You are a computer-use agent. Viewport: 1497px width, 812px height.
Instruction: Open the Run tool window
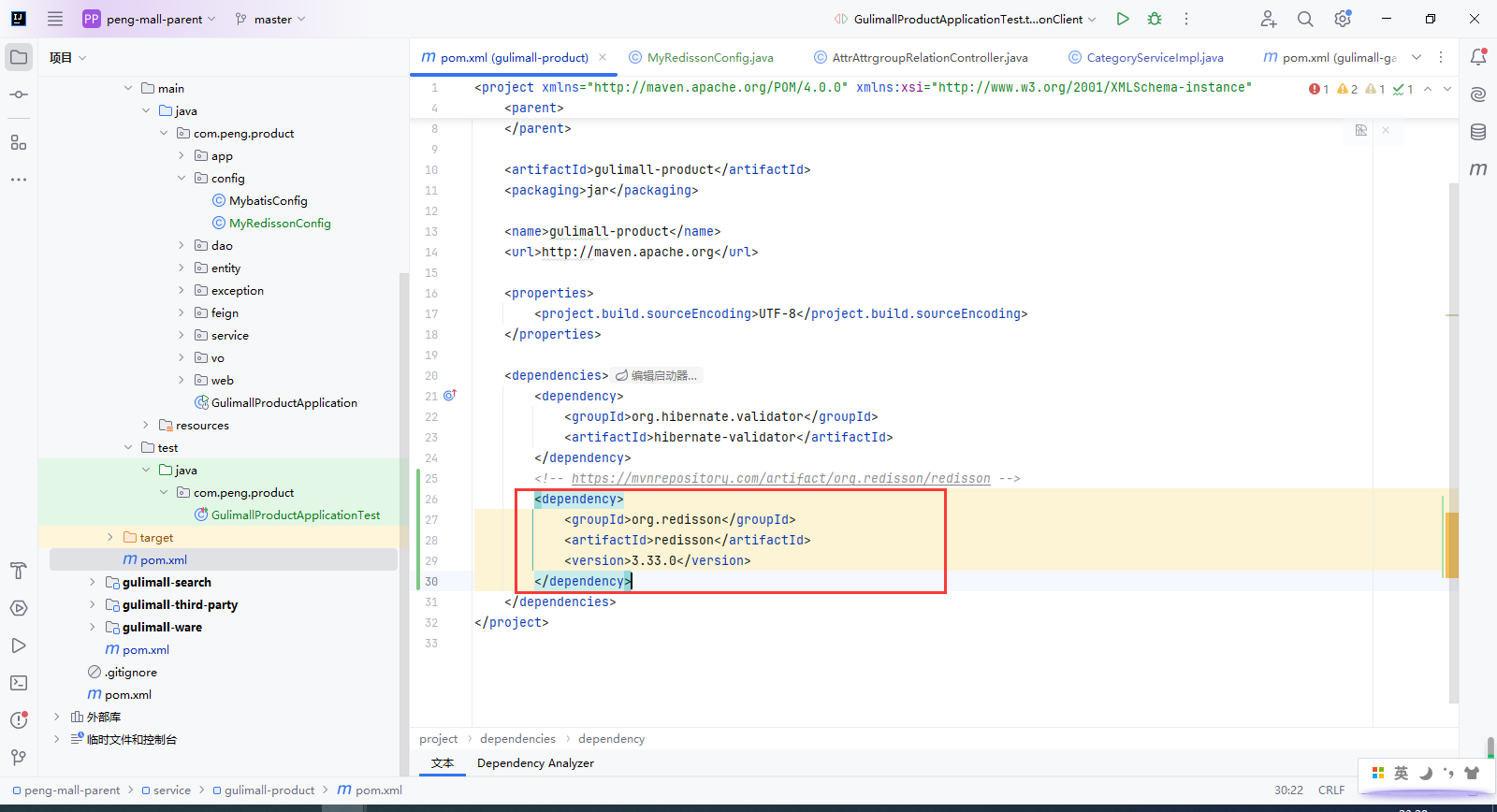(19, 645)
